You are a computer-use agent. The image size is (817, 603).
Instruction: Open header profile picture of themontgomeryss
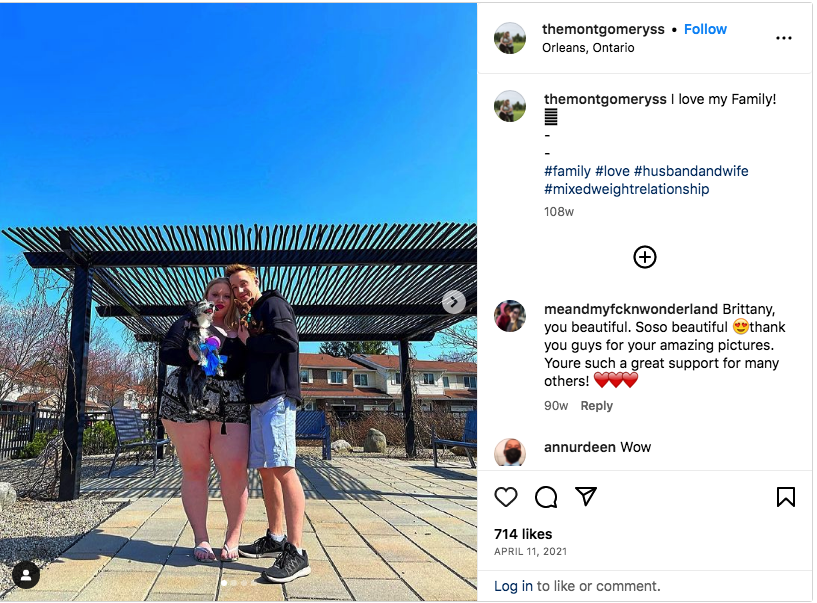pyautogui.click(x=510, y=38)
